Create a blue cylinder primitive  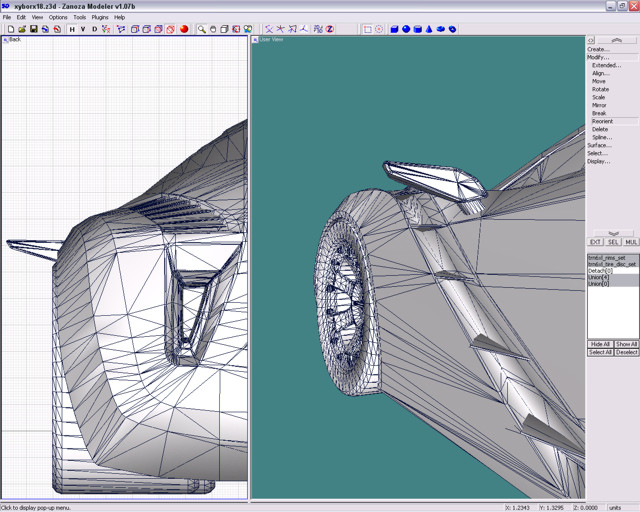tap(418, 29)
